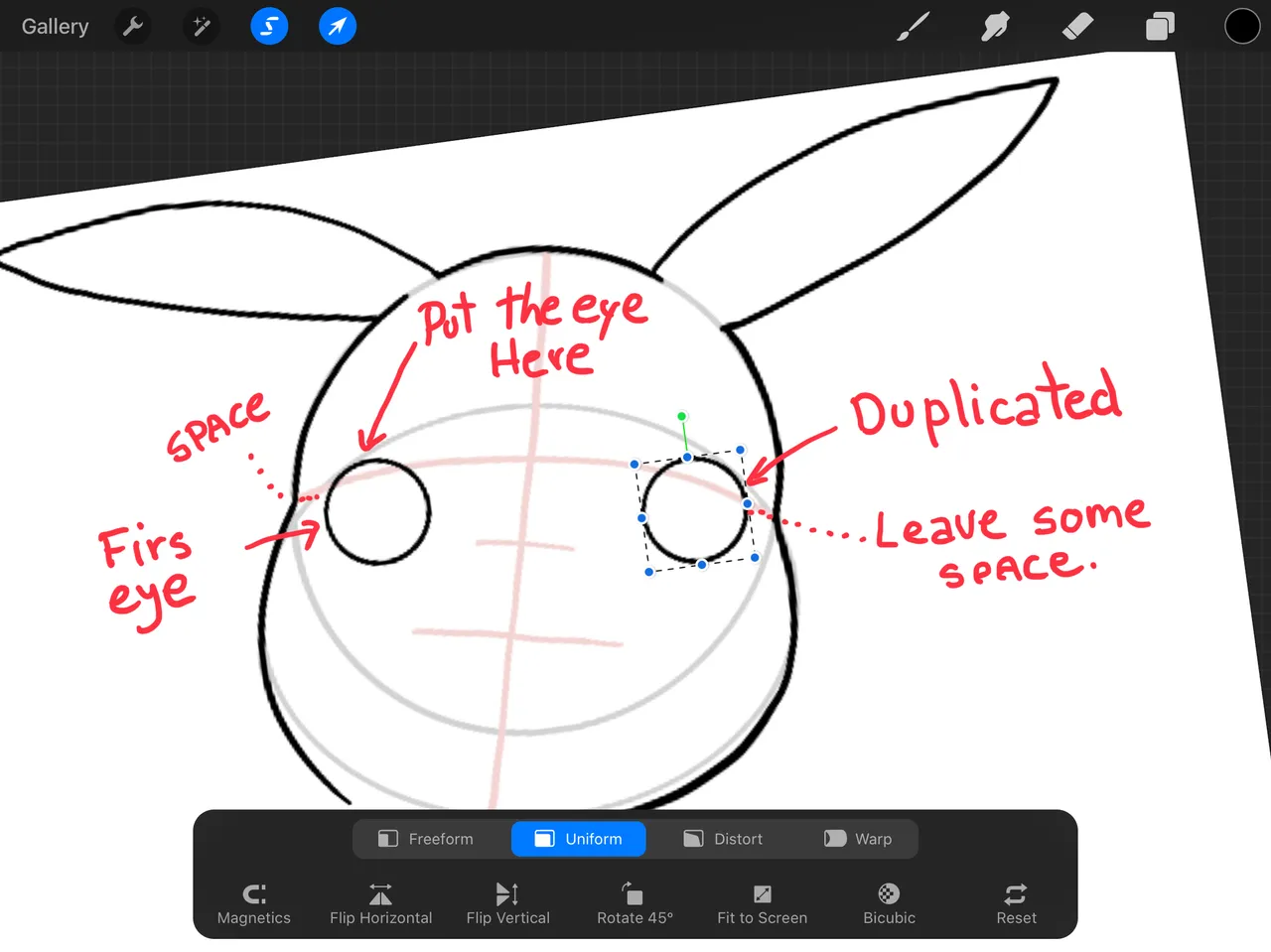Screen dimensions: 1271x952
Task: Select the Brush tool
Action: (x=914, y=27)
